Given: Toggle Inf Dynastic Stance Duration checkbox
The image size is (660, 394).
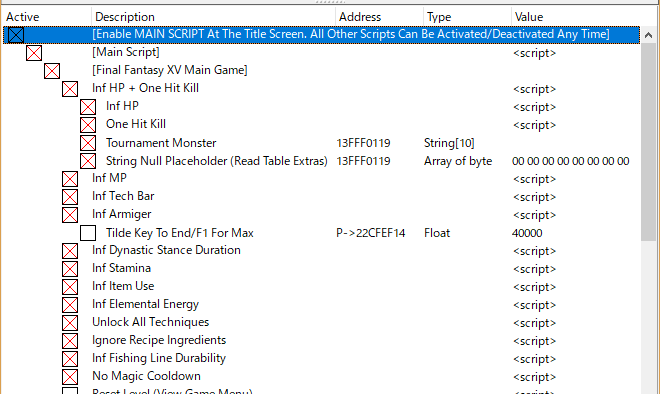Looking at the screenshot, I should point(70,251).
